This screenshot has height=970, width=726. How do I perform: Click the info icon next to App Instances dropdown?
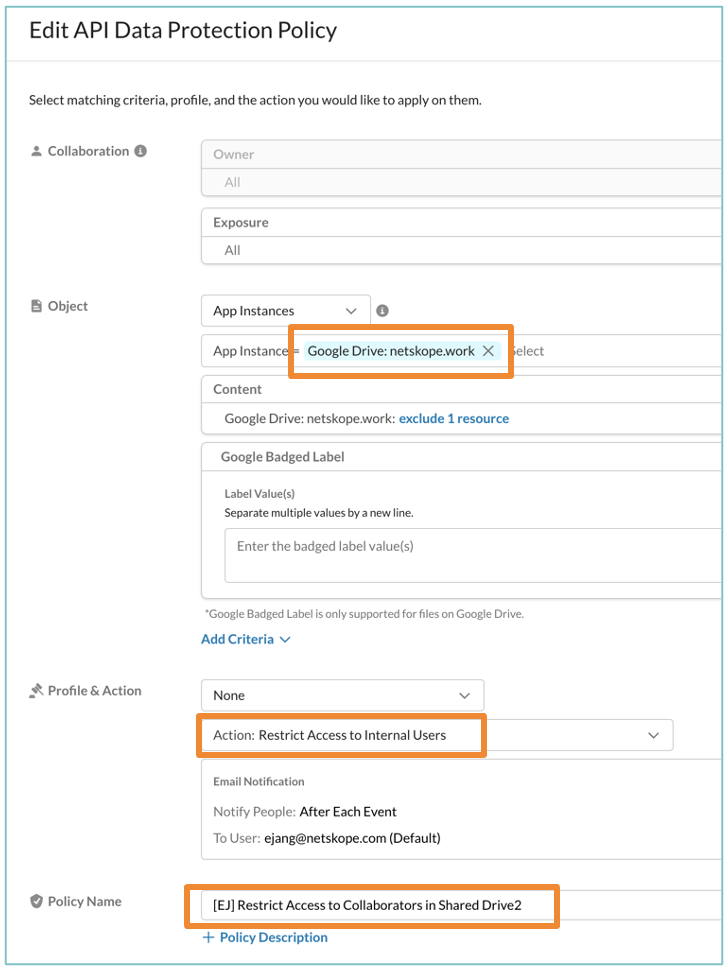tap(382, 310)
